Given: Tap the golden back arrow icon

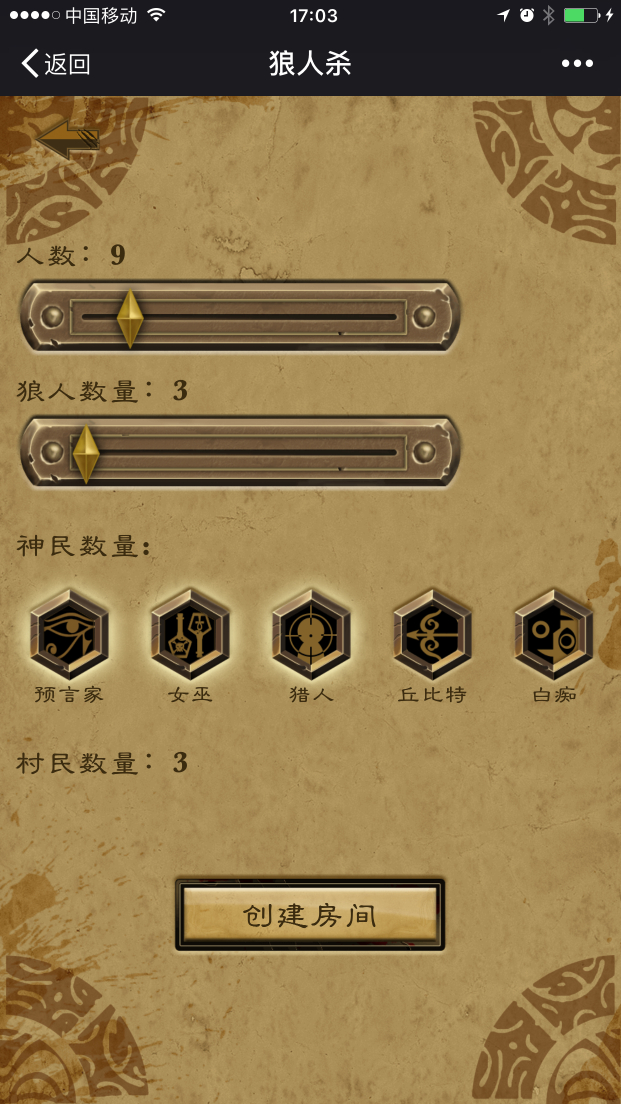Looking at the screenshot, I should [x=68, y=140].
